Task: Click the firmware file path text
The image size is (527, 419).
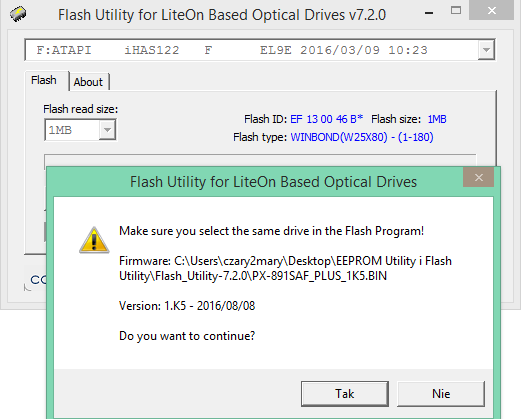Action: pos(285,268)
